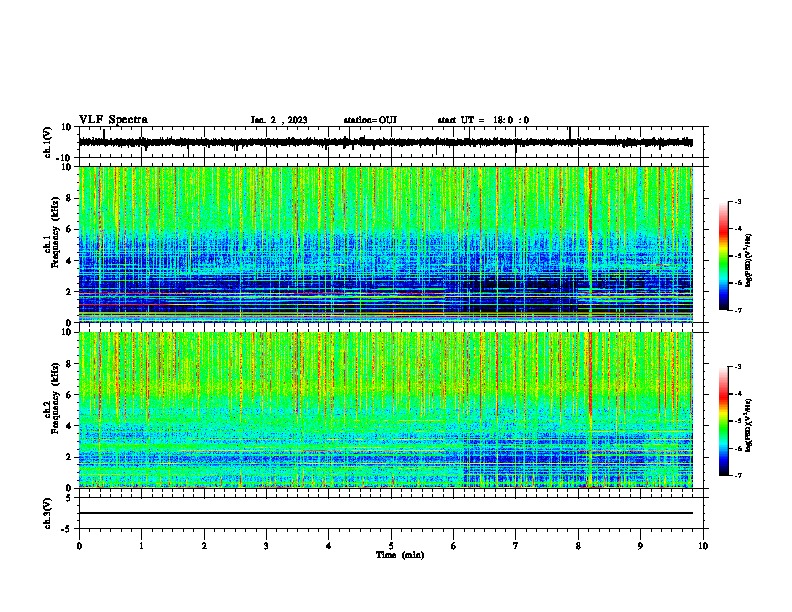Click time-axis tick label "7"
Screen dimensions: 792x612
click(516, 546)
